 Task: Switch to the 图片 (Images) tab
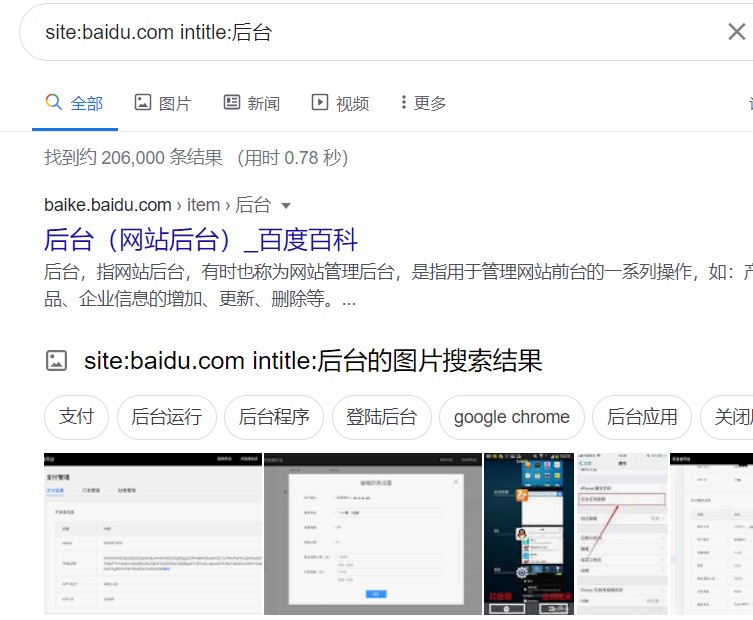pos(163,103)
